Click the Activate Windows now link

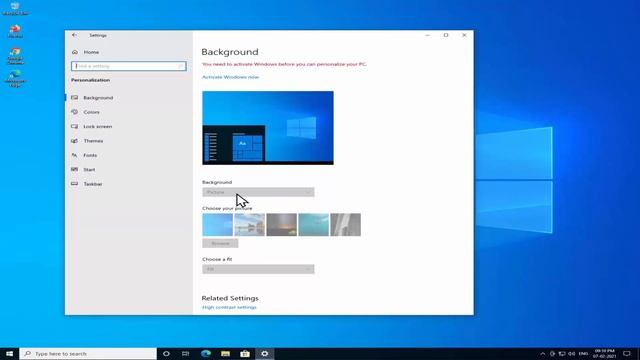(231, 77)
